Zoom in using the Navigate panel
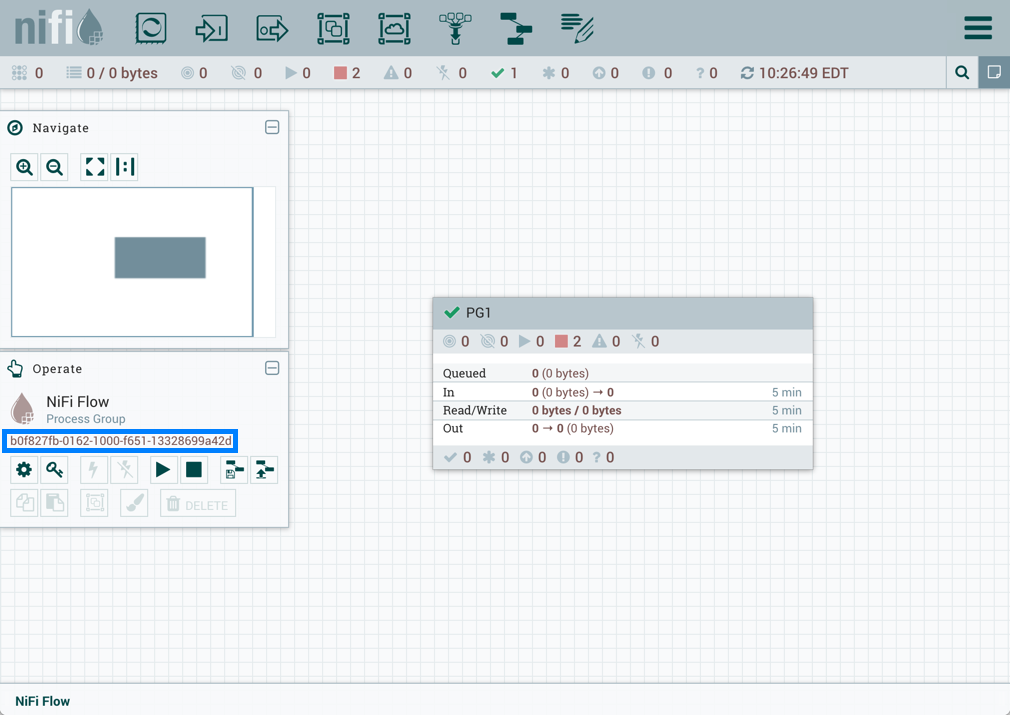The height and width of the screenshot is (715, 1010). 25,167
